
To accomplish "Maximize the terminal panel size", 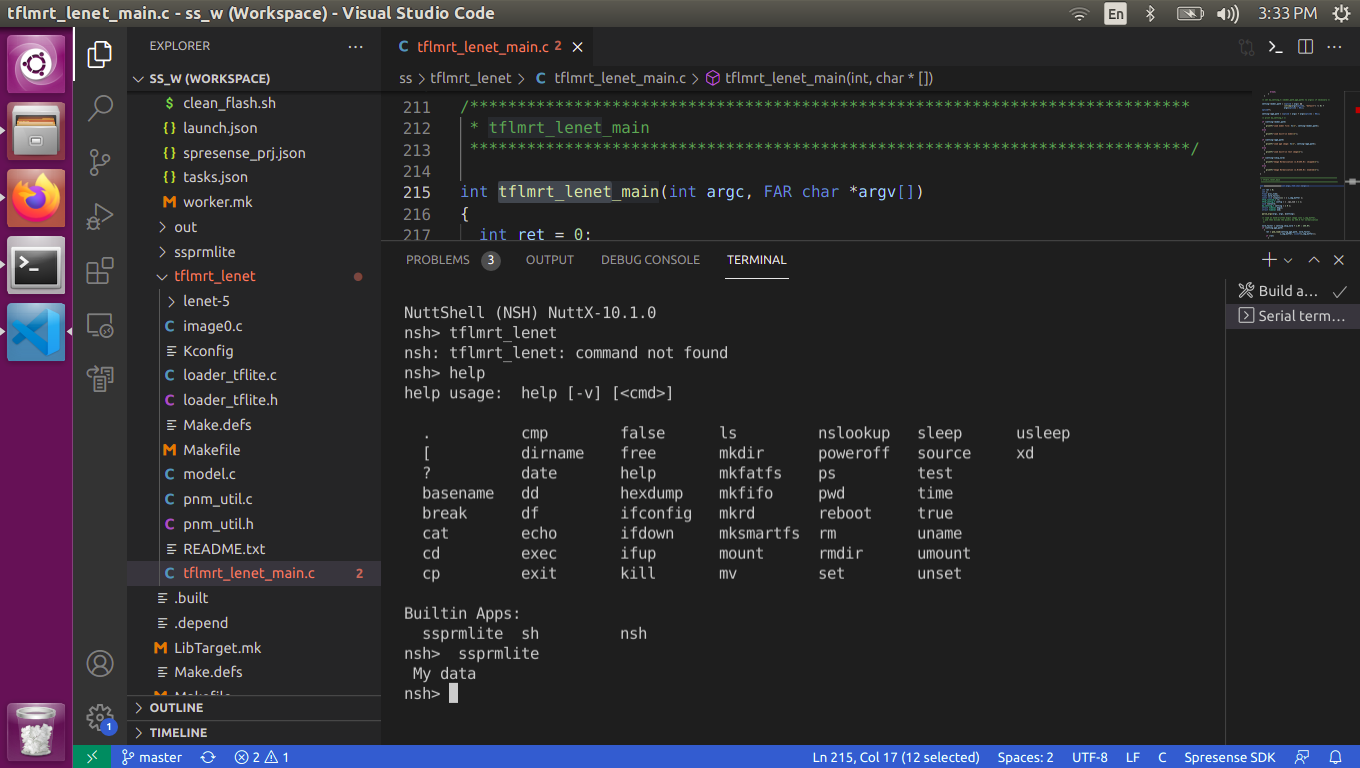I will [x=1314, y=260].
